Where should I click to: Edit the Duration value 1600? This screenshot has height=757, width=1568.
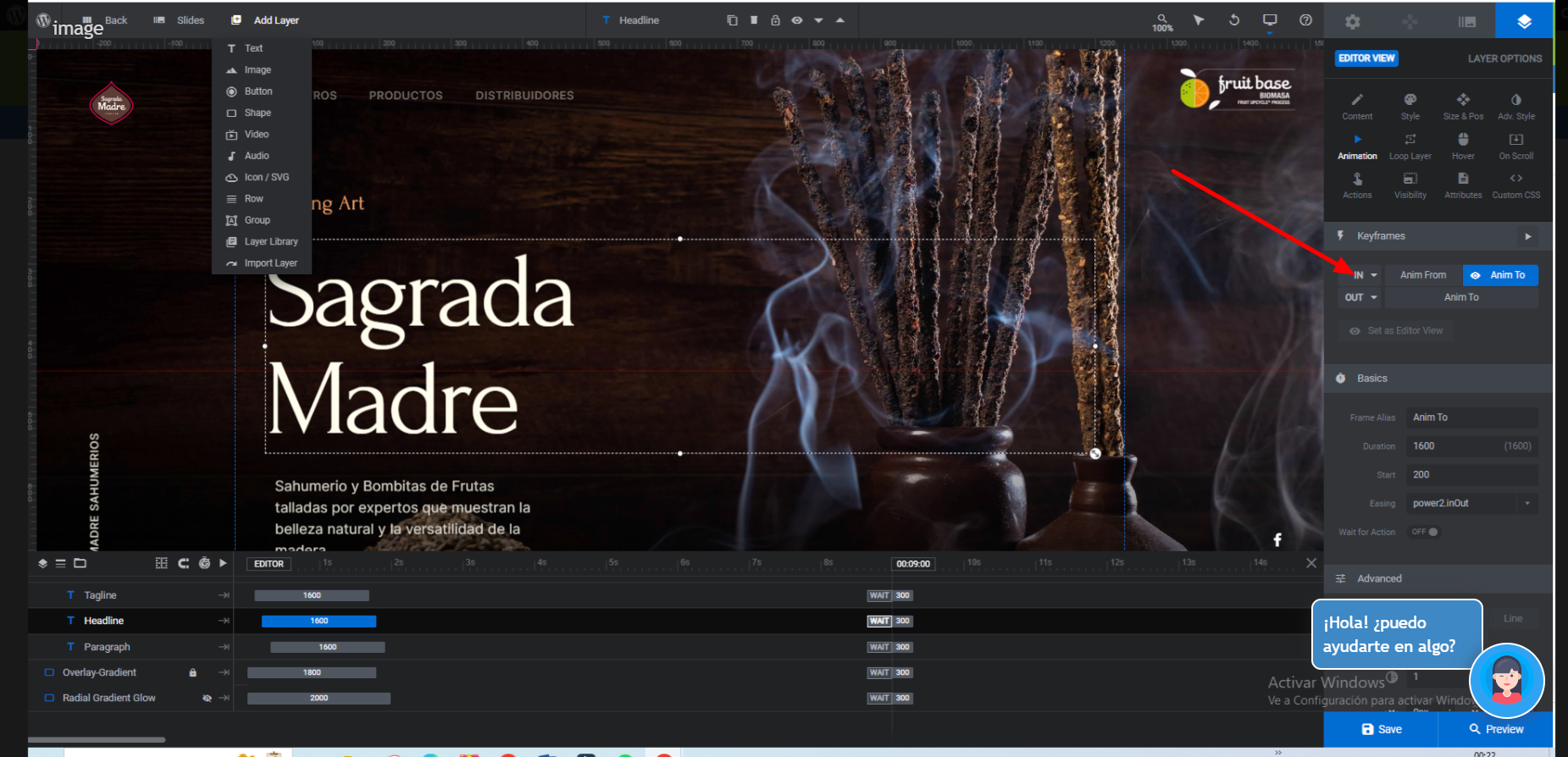(x=1472, y=446)
